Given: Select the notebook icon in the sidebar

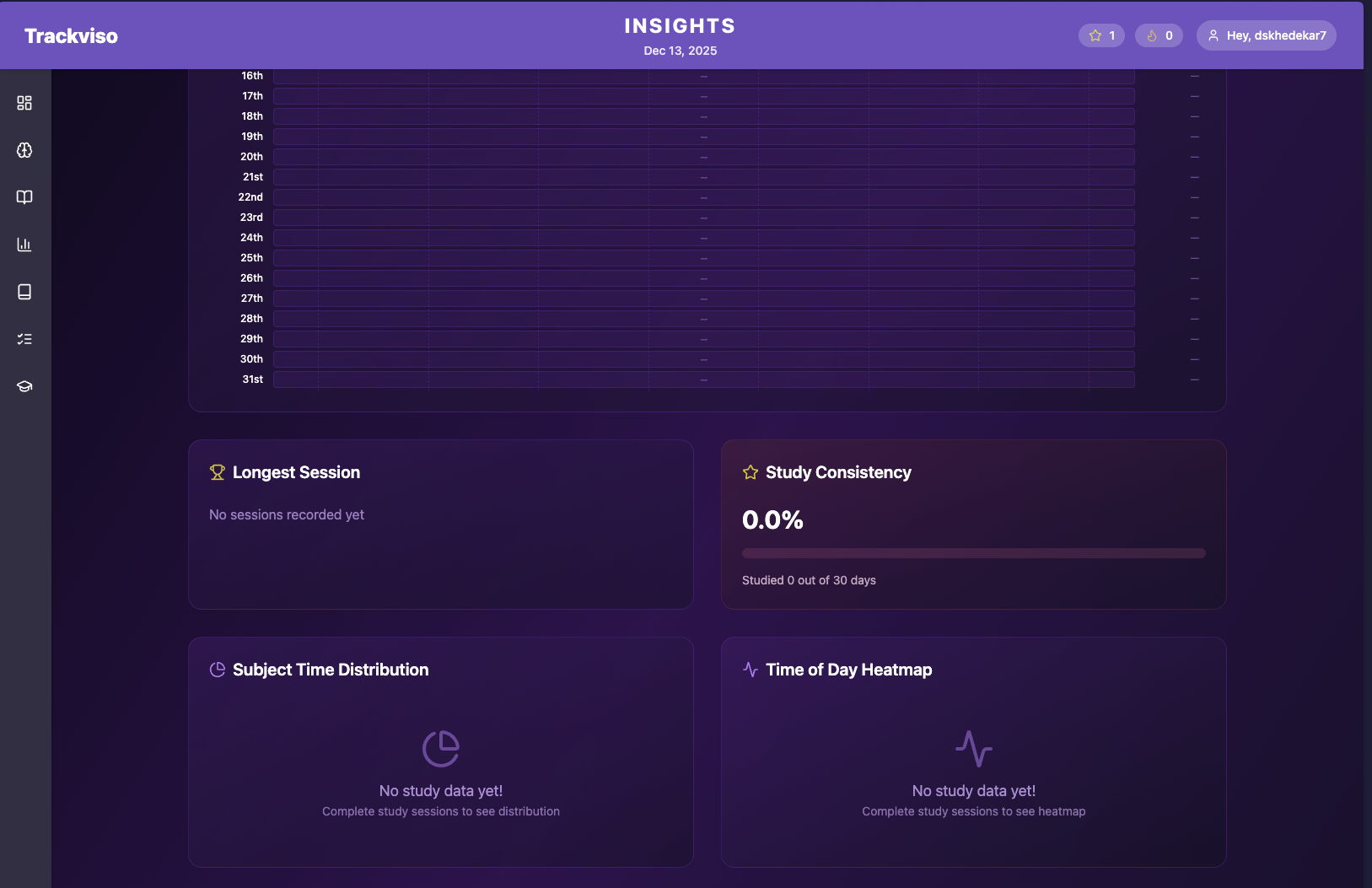Looking at the screenshot, I should click(24, 292).
